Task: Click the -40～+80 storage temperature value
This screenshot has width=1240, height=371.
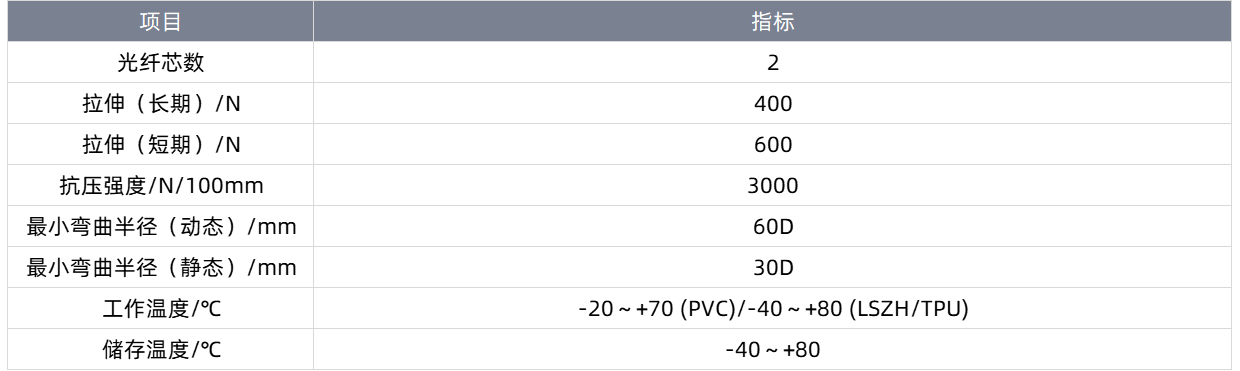Action: pos(773,350)
